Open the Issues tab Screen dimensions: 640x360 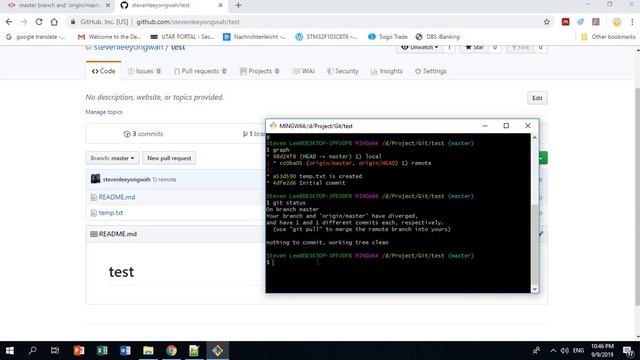point(144,71)
